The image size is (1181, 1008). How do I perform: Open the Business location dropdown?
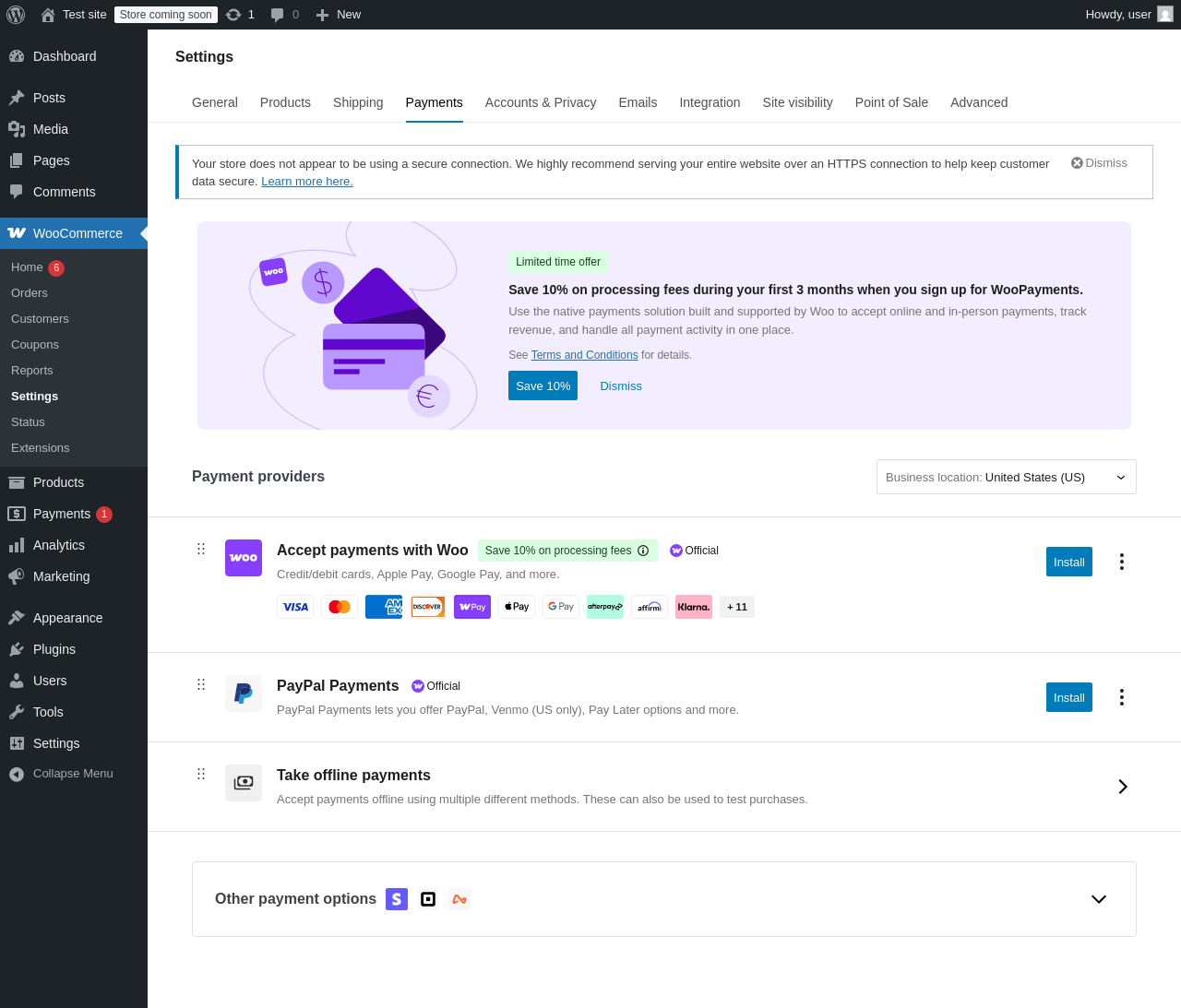click(1007, 477)
